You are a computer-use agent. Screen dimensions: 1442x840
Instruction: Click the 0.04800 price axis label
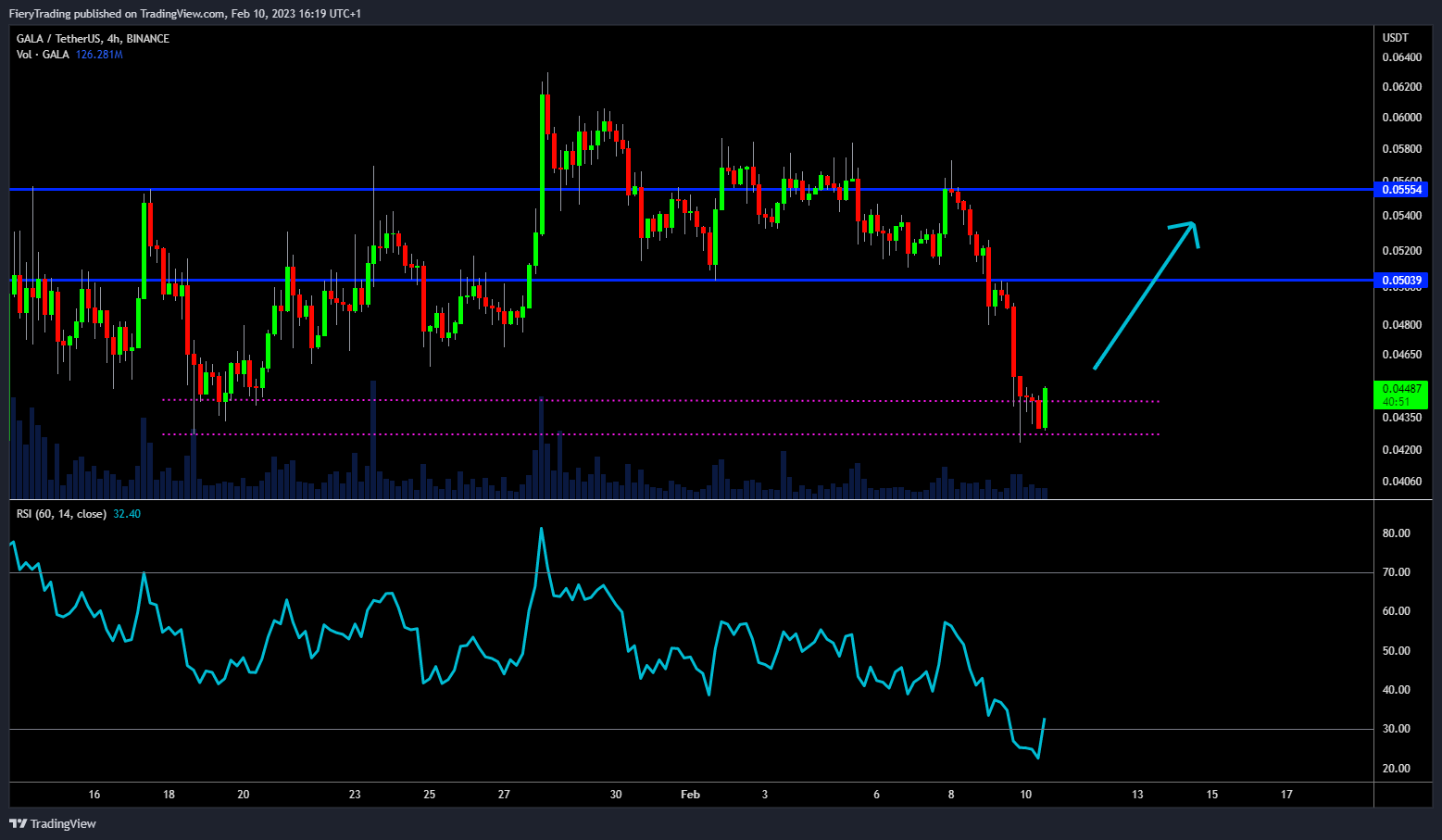pyautogui.click(x=1401, y=325)
